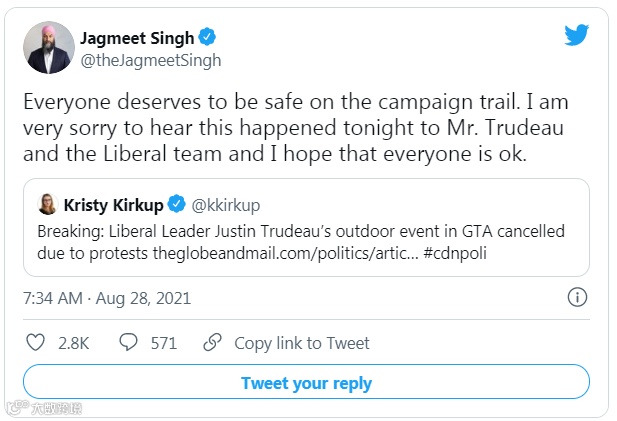Like the tweet with the heart icon
This screenshot has width=617, height=421.
click(x=35, y=343)
